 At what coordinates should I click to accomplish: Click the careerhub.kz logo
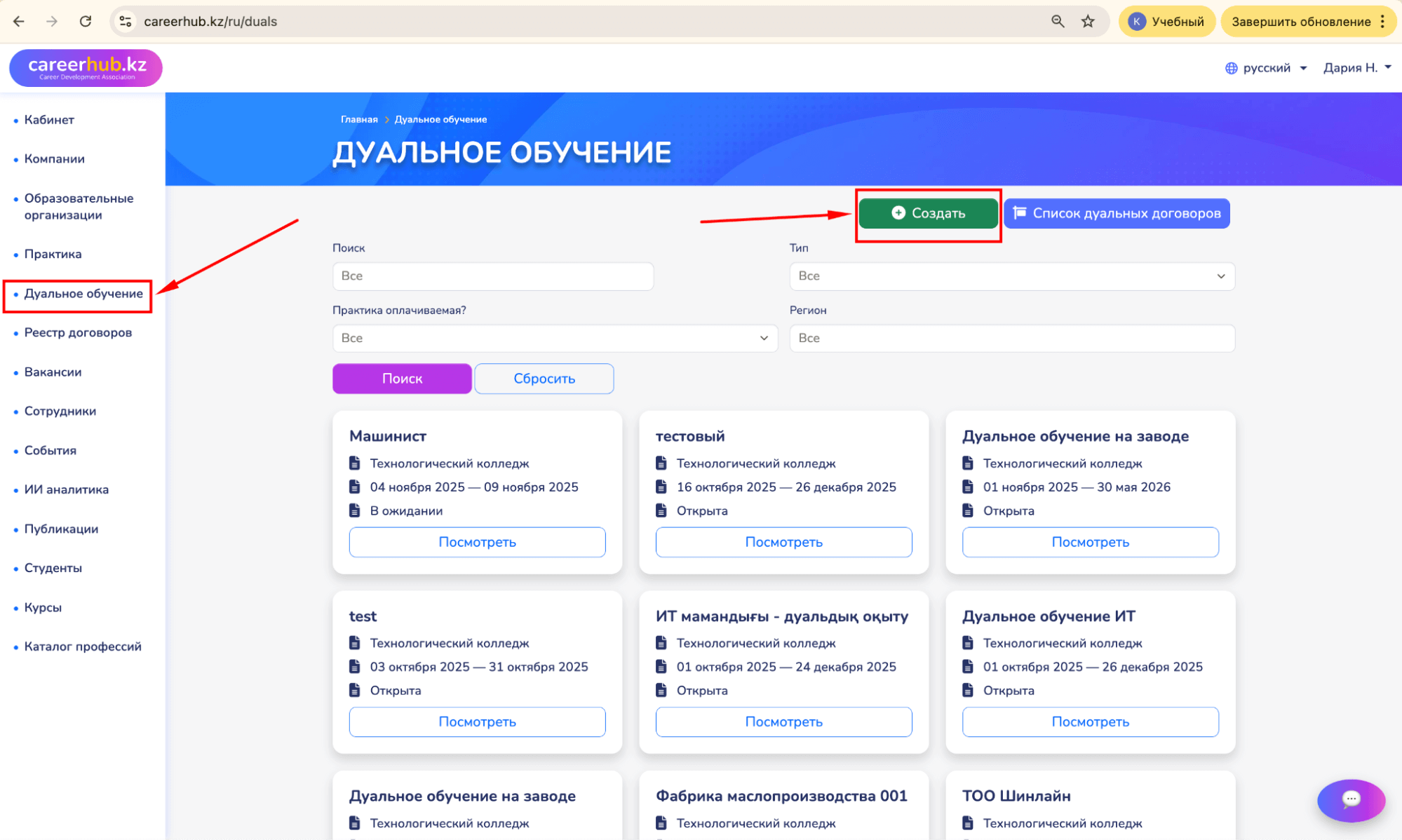point(86,68)
